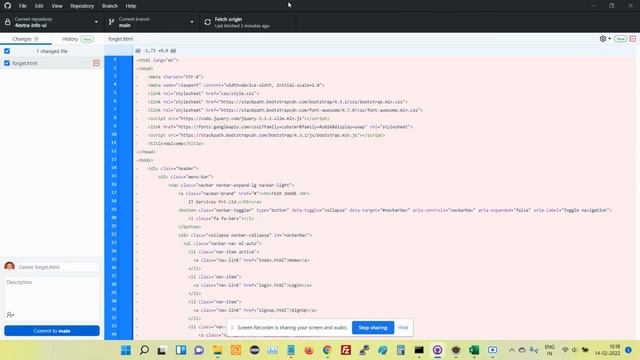The height and width of the screenshot is (360, 640).
Task: Open Google Chrome from the taskbar
Action: (327, 350)
